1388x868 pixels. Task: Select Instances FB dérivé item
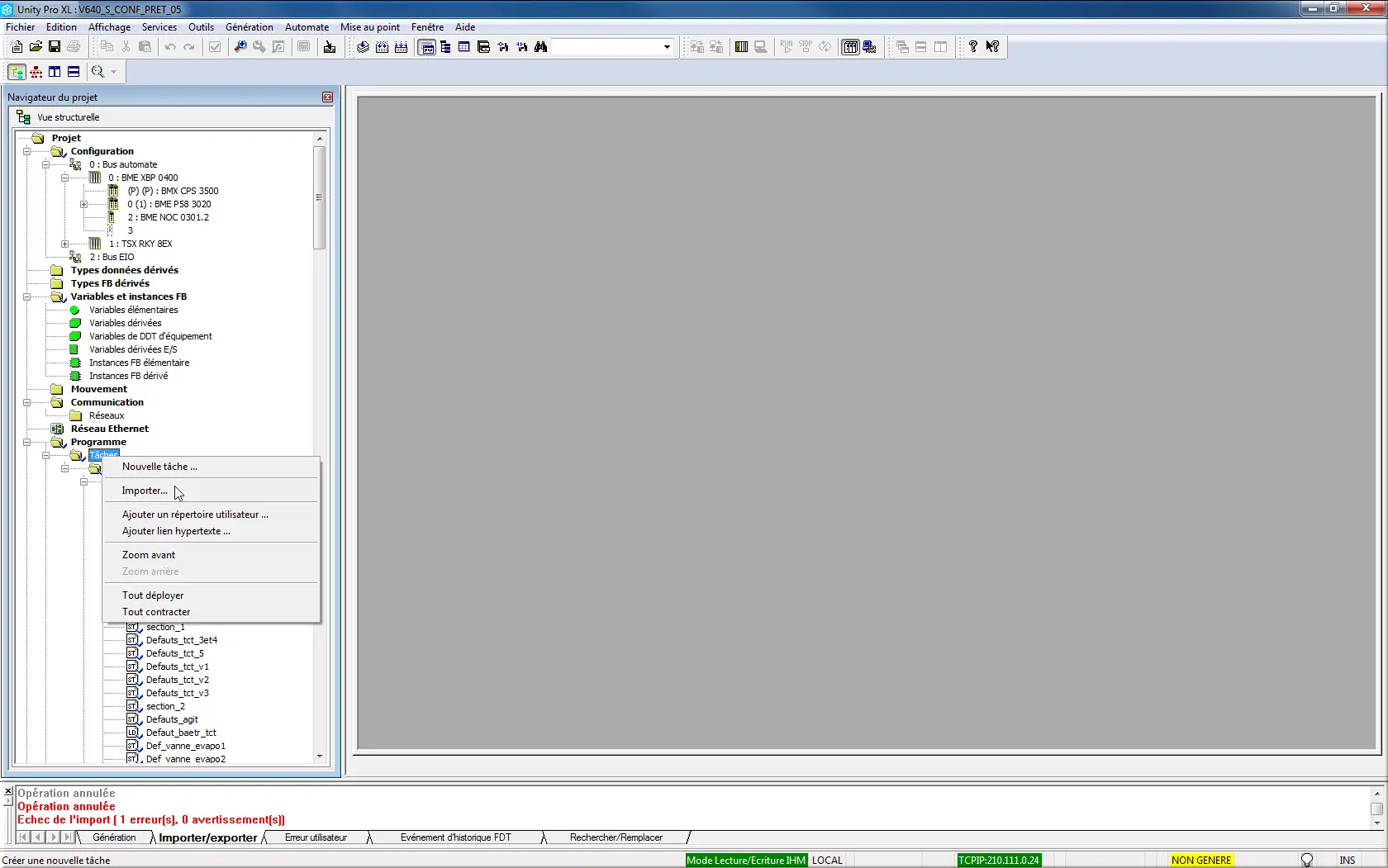[128, 376]
